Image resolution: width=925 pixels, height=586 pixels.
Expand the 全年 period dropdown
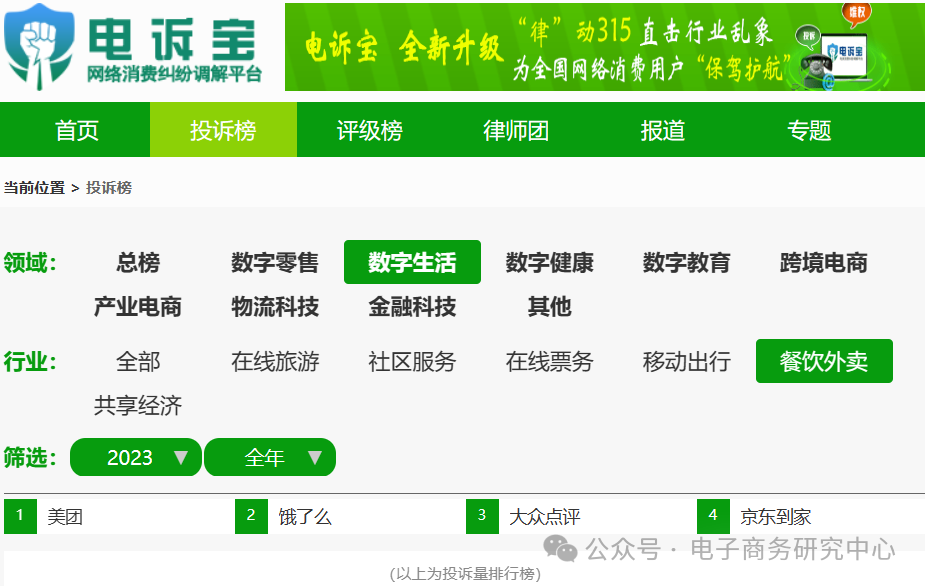pos(270,457)
